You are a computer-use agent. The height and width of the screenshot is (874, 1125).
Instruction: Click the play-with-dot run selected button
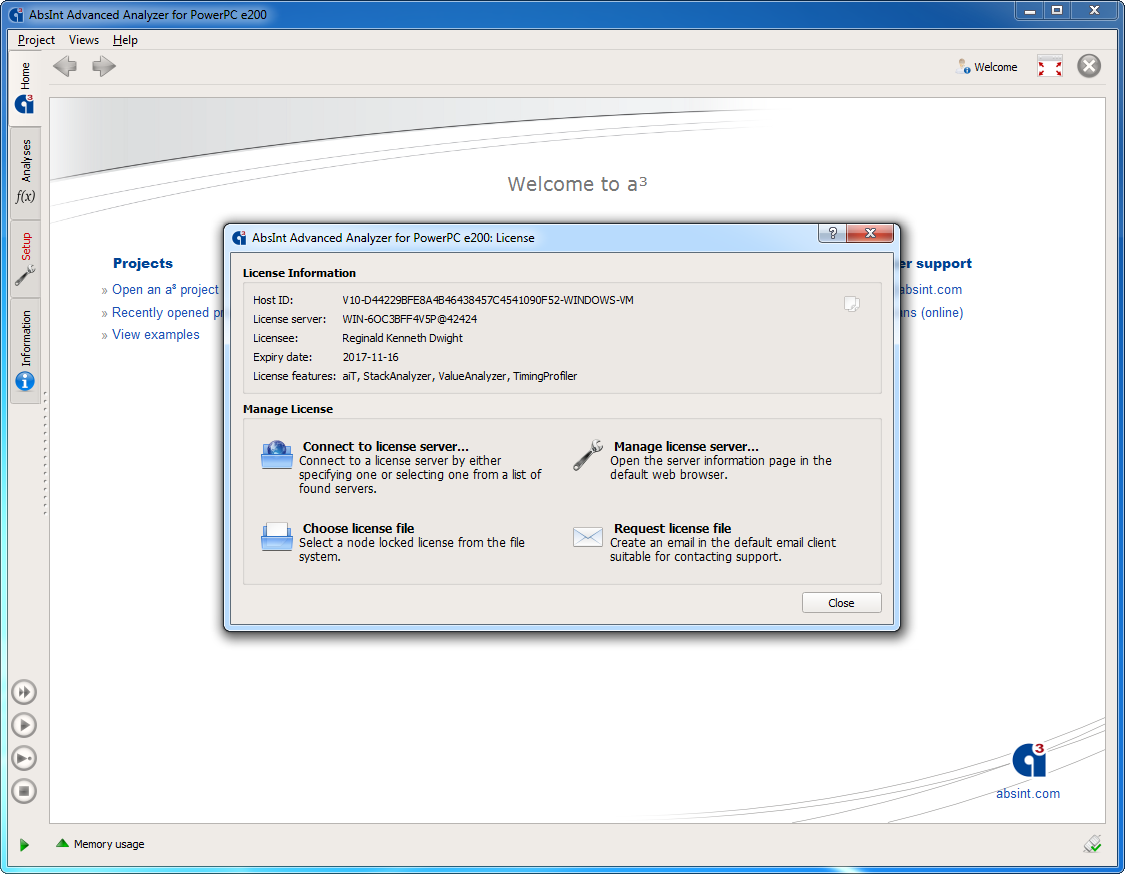coord(24,758)
